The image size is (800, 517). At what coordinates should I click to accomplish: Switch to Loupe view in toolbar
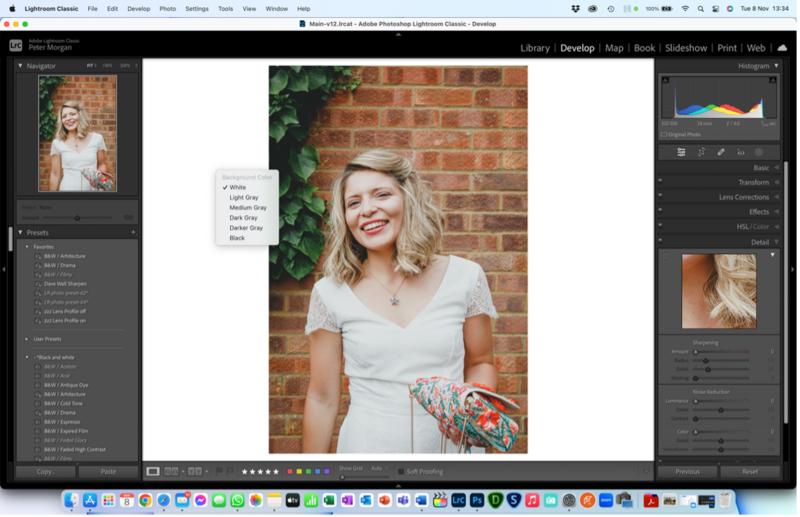pos(153,472)
